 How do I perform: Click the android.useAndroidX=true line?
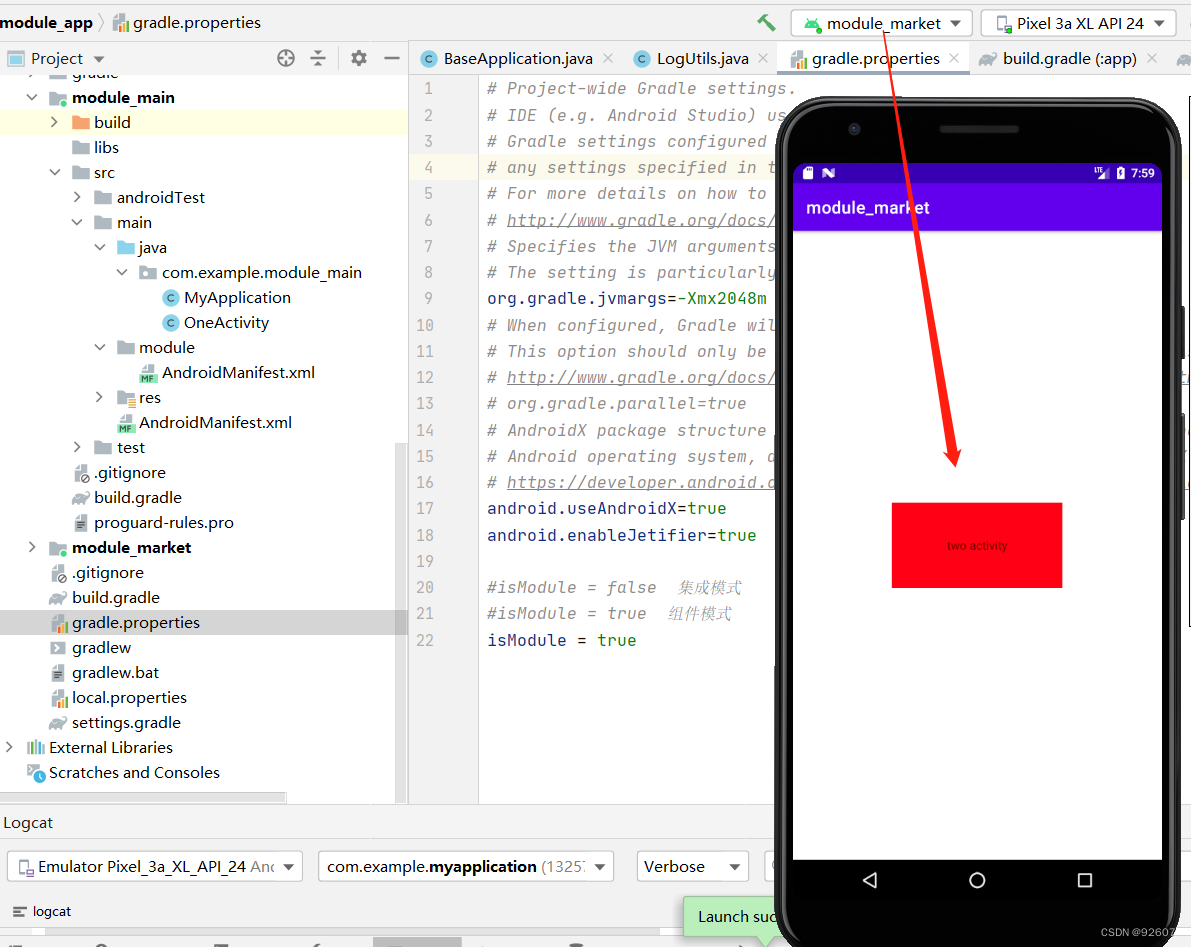(x=606, y=509)
